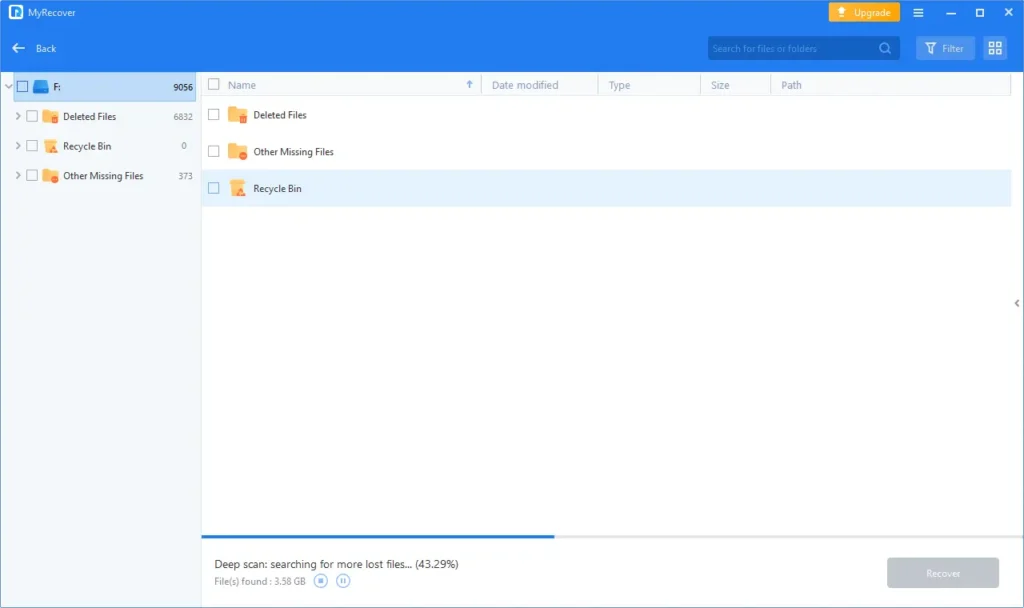The image size is (1024, 608).
Task: Open Other Missing Files folder in list
Action: point(292,152)
